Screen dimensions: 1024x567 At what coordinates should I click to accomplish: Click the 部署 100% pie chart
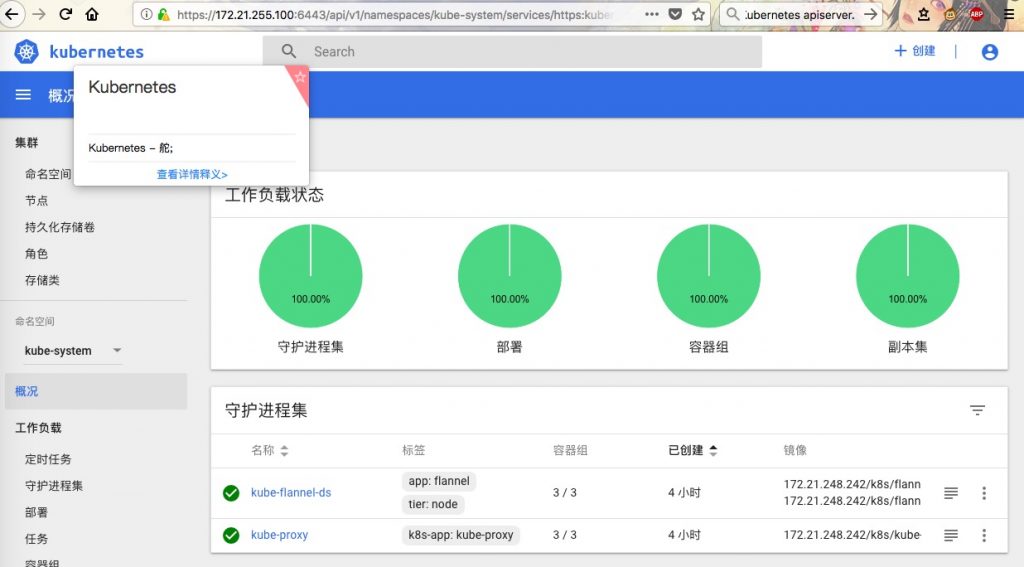coord(509,276)
